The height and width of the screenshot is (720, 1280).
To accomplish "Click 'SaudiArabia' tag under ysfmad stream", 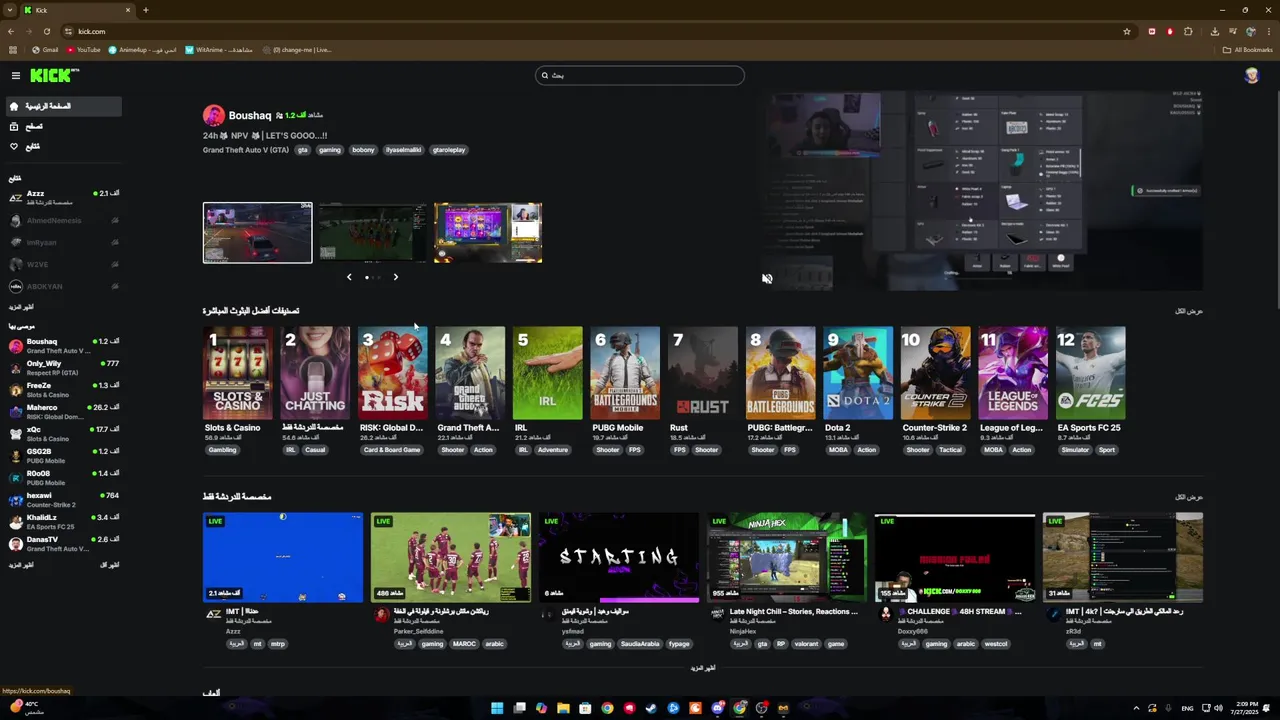I will (x=640, y=644).
